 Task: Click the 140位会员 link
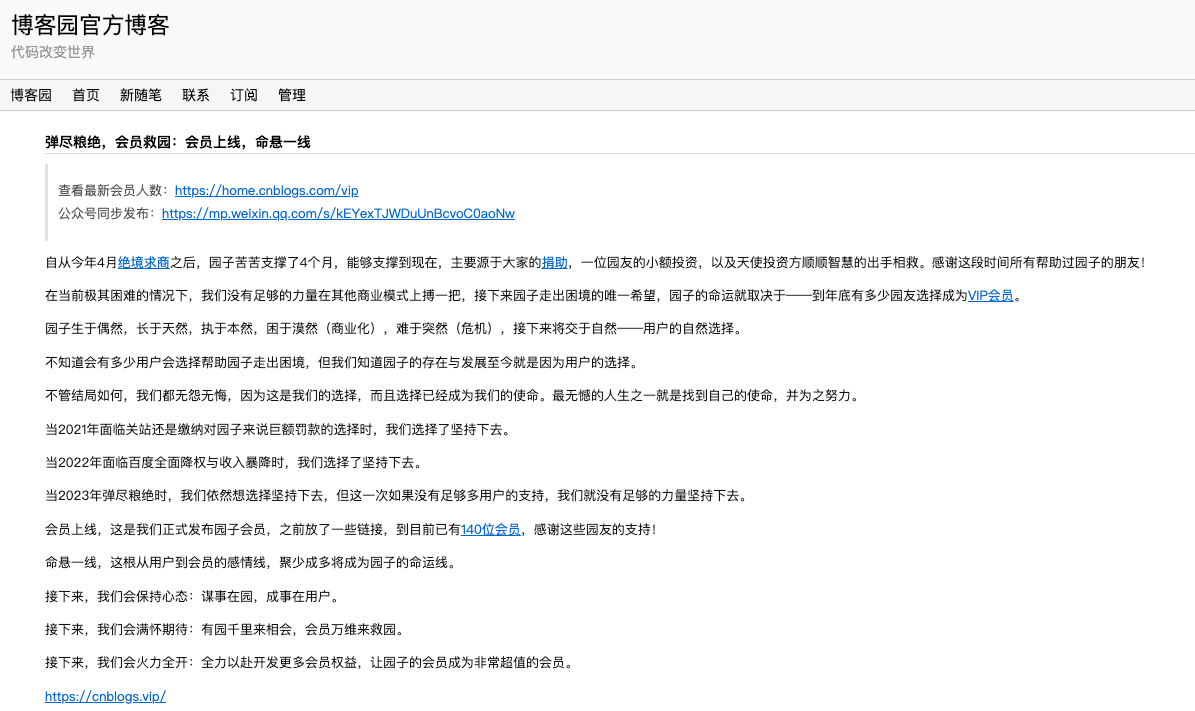[x=490, y=530]
